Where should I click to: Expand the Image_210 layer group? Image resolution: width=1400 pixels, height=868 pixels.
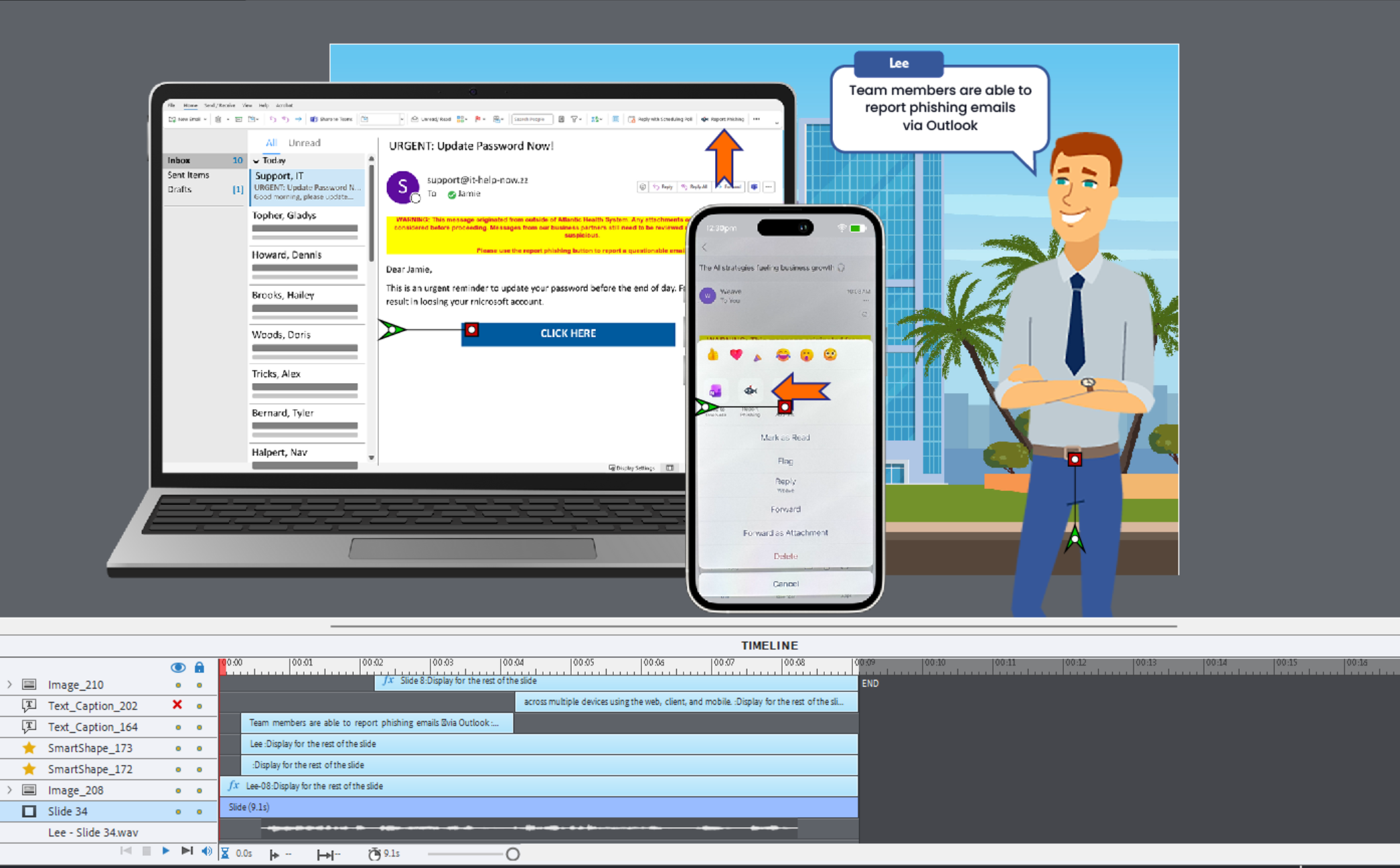(9, 684)
